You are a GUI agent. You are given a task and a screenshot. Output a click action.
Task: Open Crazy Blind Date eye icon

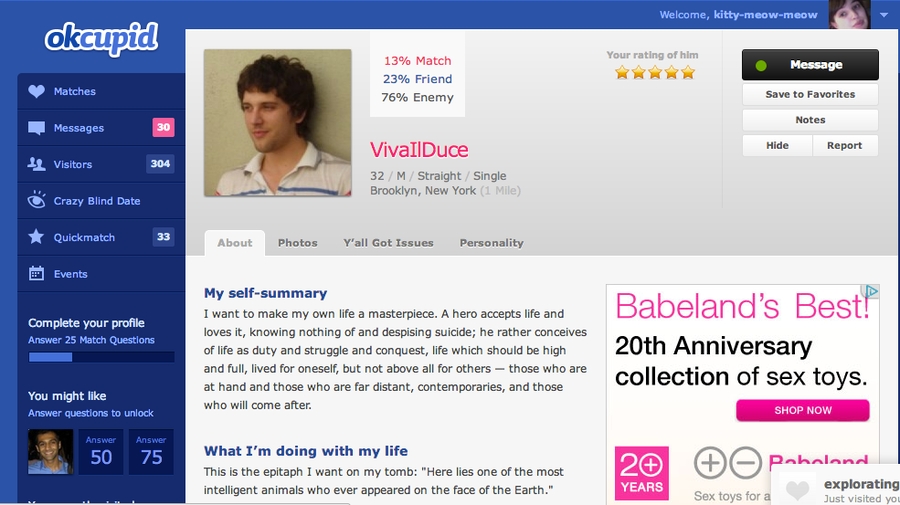[x=37, y=200]
